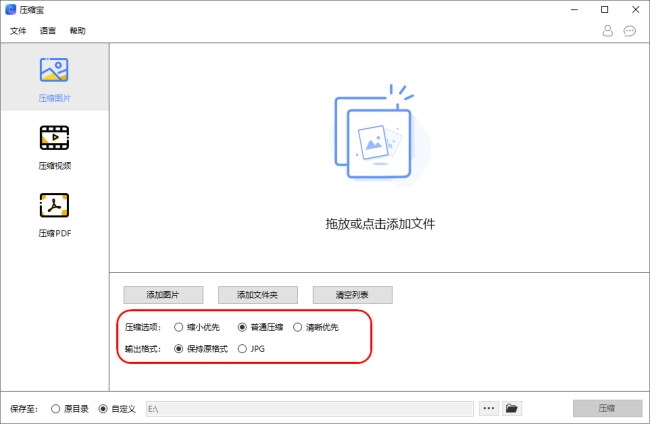Image resolution: width=650 pixels, height=424 pixels.
Task: Save to 原目录 original directory
Action: click(x=55, y=408)
